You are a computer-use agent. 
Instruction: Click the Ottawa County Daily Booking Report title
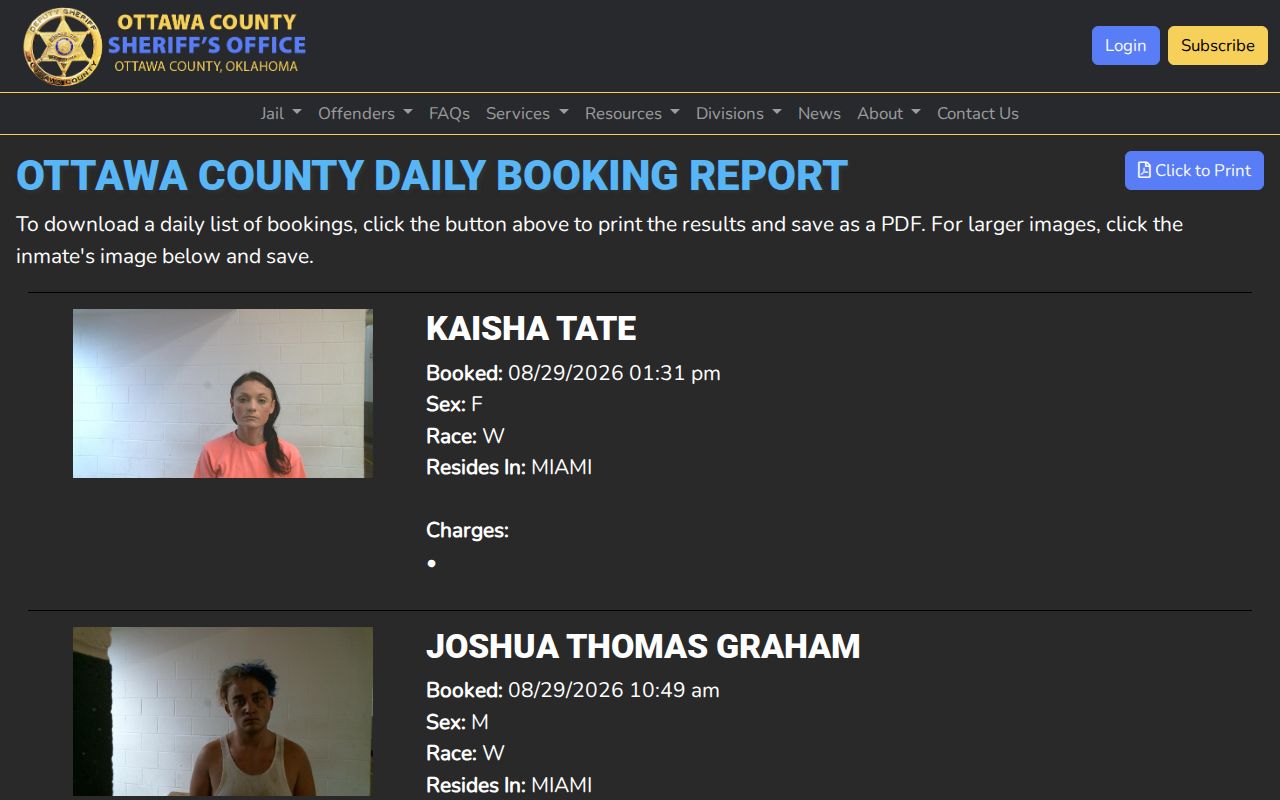tap(432, 175)
